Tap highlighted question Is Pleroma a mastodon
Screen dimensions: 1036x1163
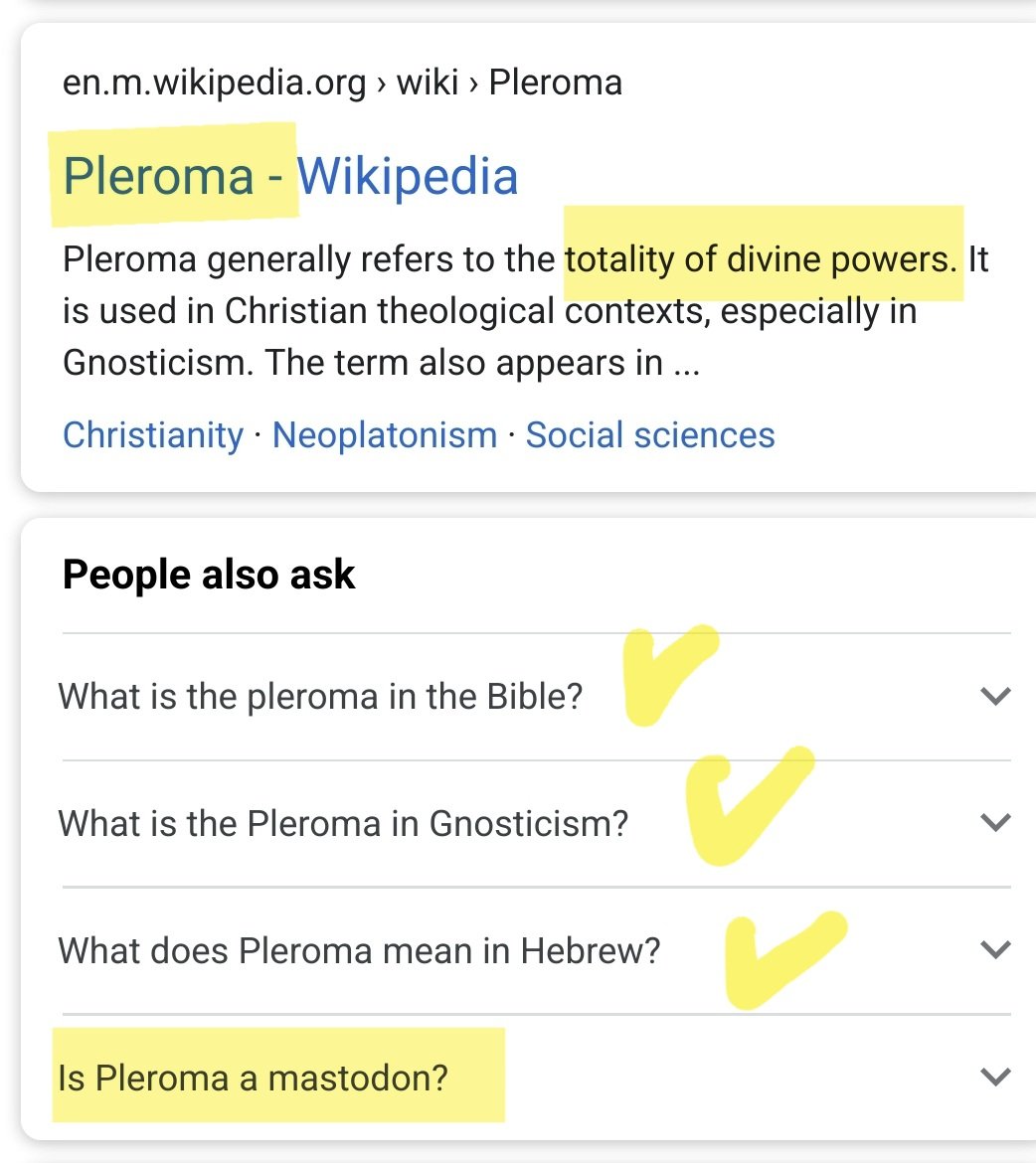[254, 1078]
